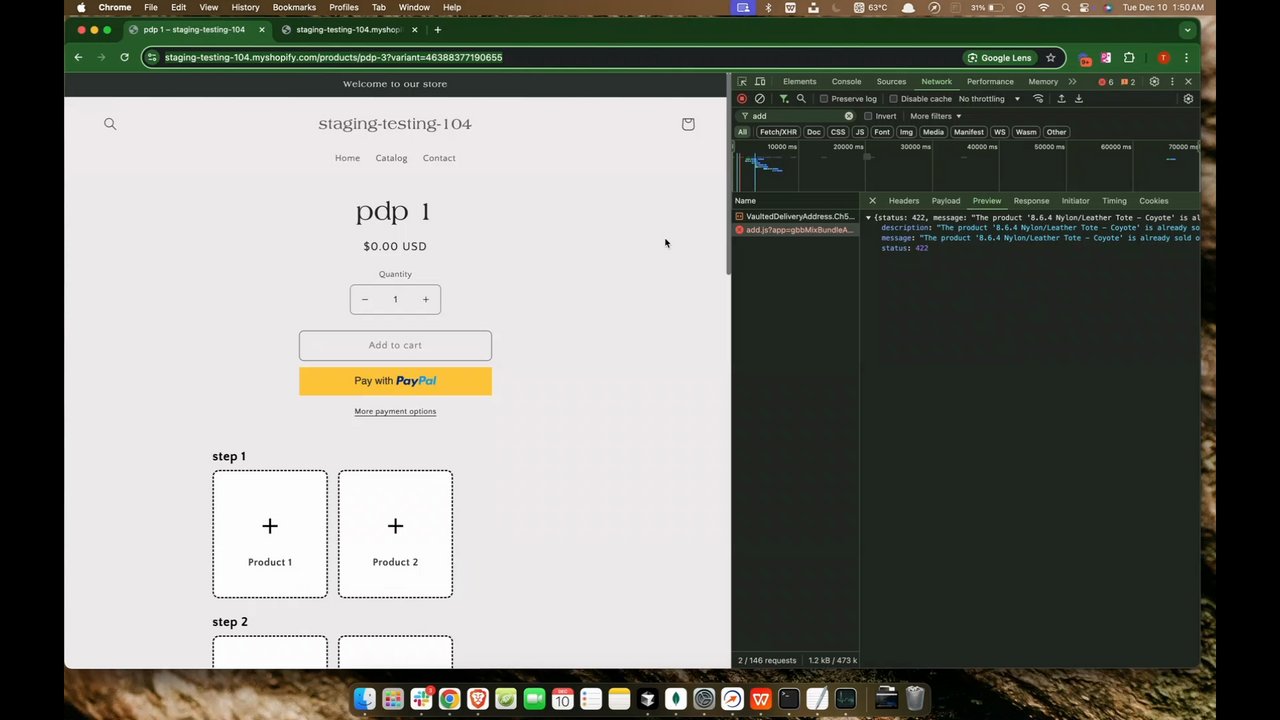Open network search with magnifier icon
Screen dimensions: 1280x720
coord(801,99)
